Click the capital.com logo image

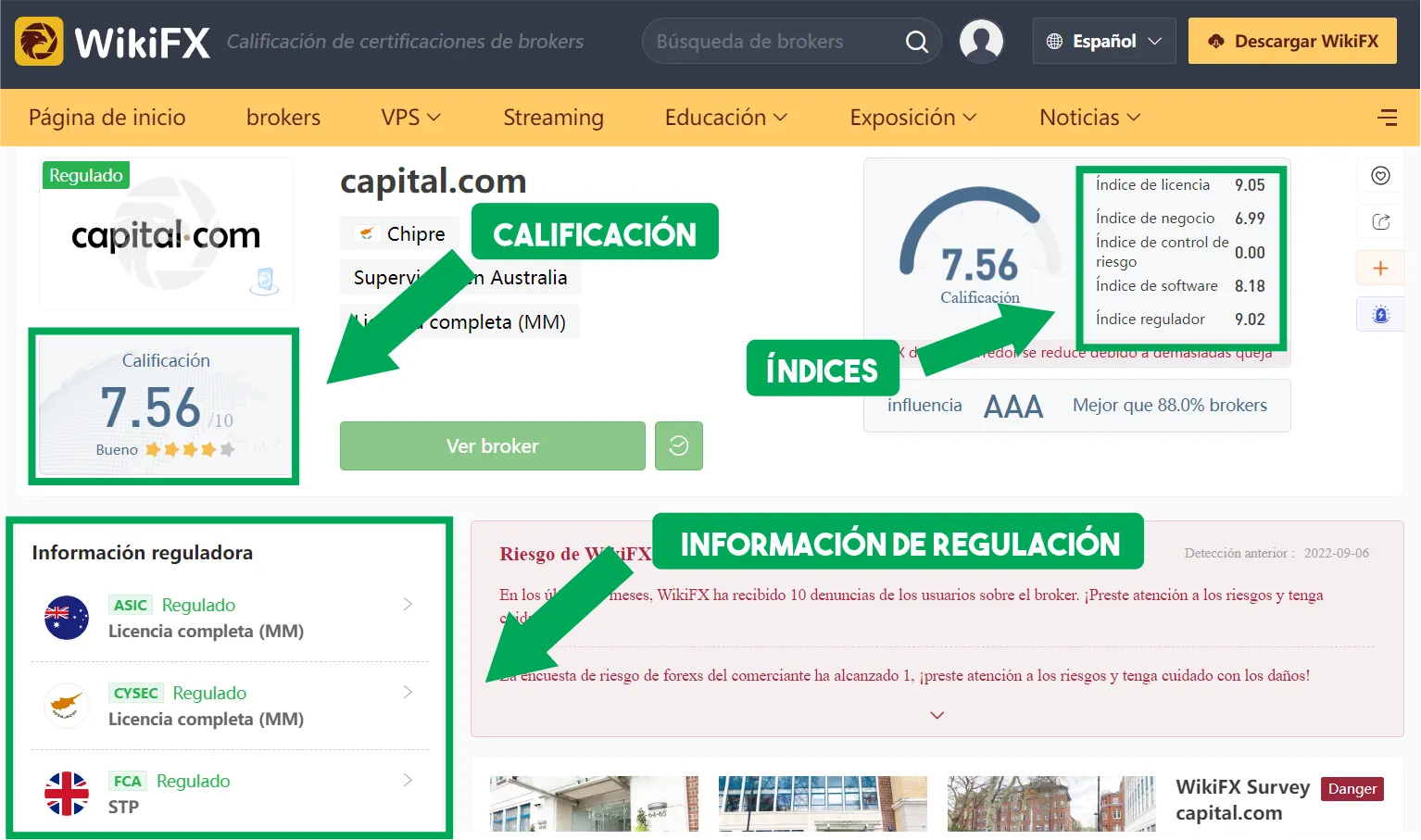pyautogui.click(x=166, y=235)
